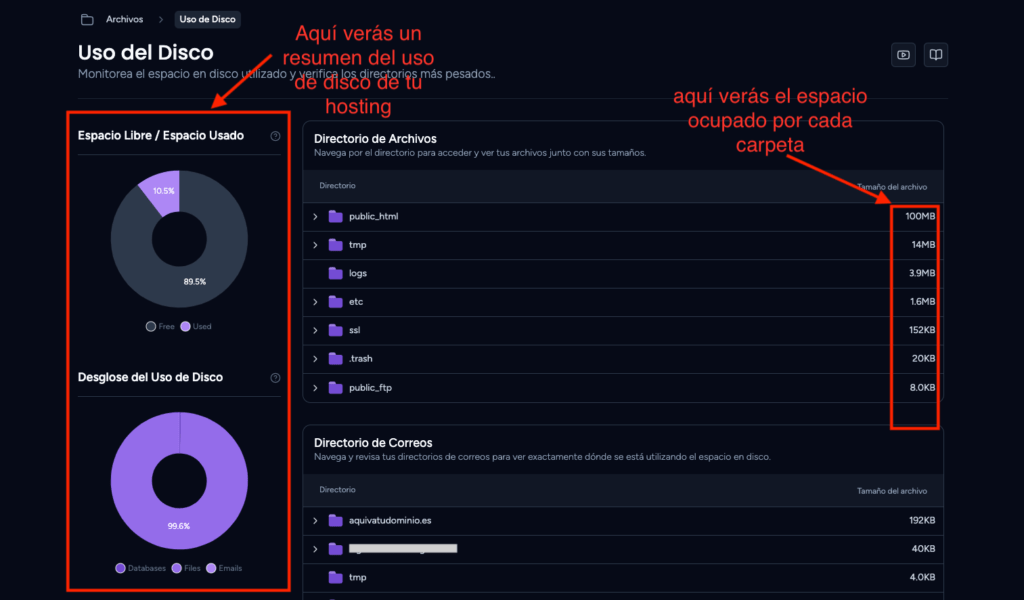This screenshot has height=600, width=1024.
Task: Select the aquivatudominio.es directory name
Action: [390, 520]
